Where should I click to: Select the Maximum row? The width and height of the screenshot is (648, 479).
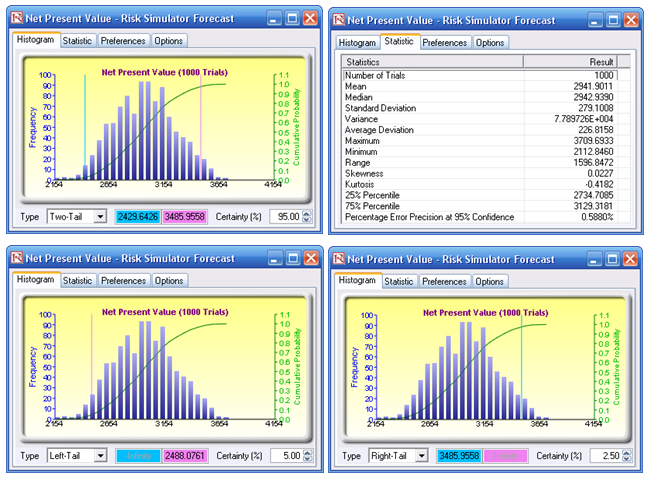coord(480,141)
